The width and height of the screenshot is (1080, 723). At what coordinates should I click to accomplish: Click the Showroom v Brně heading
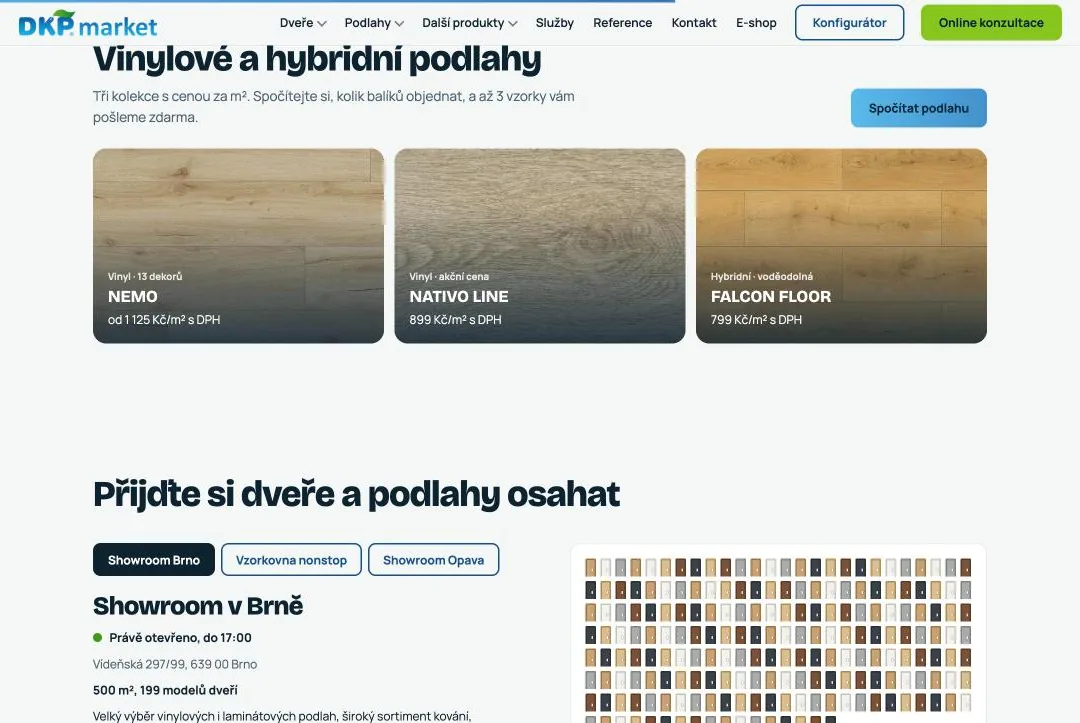coord(198,606)
